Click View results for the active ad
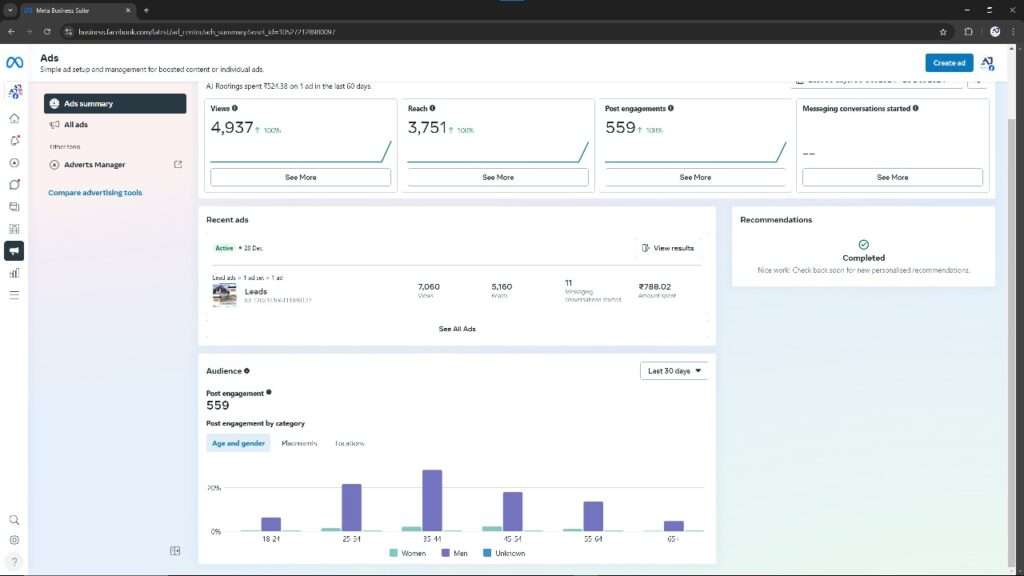 [x=667, y=248]
